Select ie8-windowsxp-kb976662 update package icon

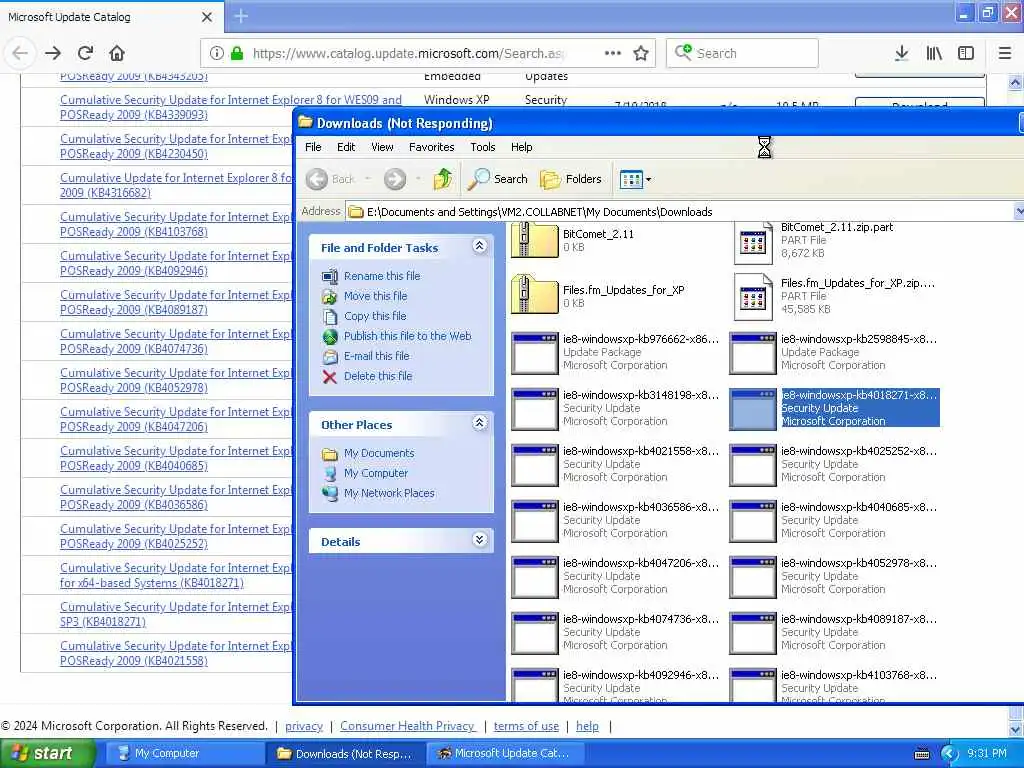click(534, 352)
